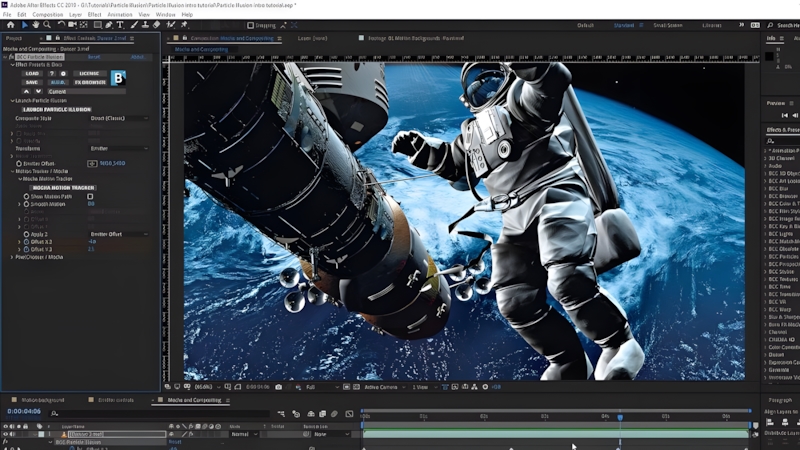Switch to the Motion background timeline tab
The image size is (800, 450).
pos(43,400)
